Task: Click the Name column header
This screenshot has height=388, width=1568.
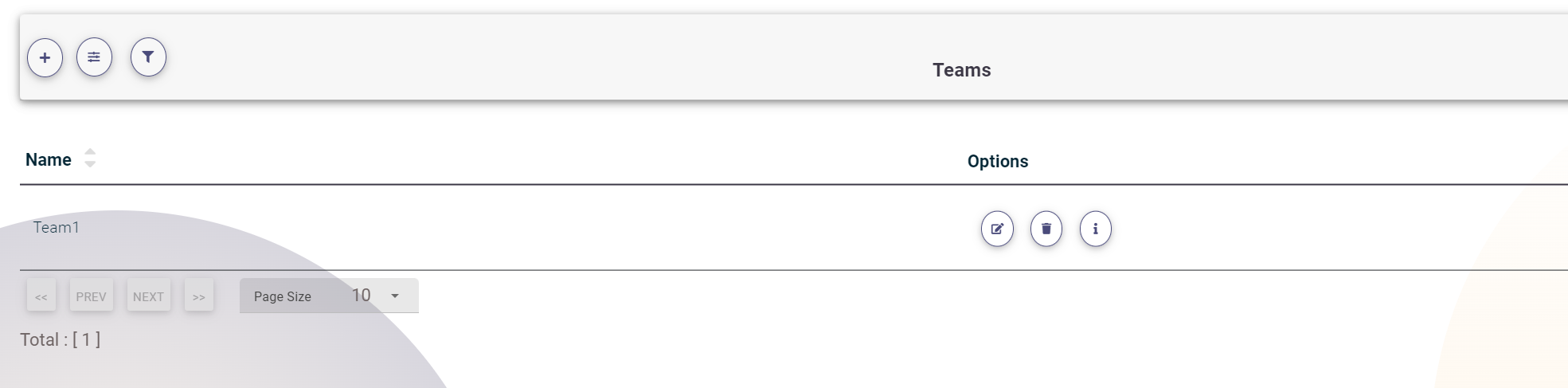Action: (x=49, y=159)
